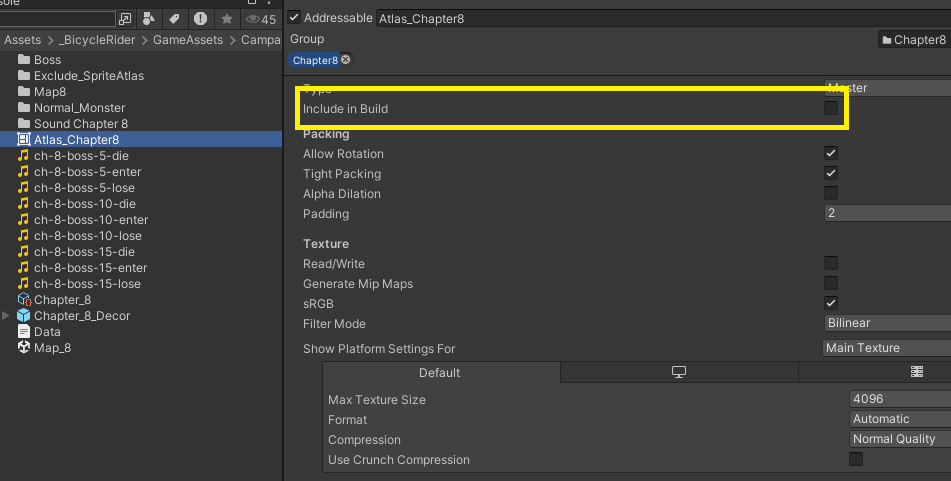Click the search scope icon beside search field
This screenshot has height=481, width=951.
pyautogui.click(x=125, y=19)
